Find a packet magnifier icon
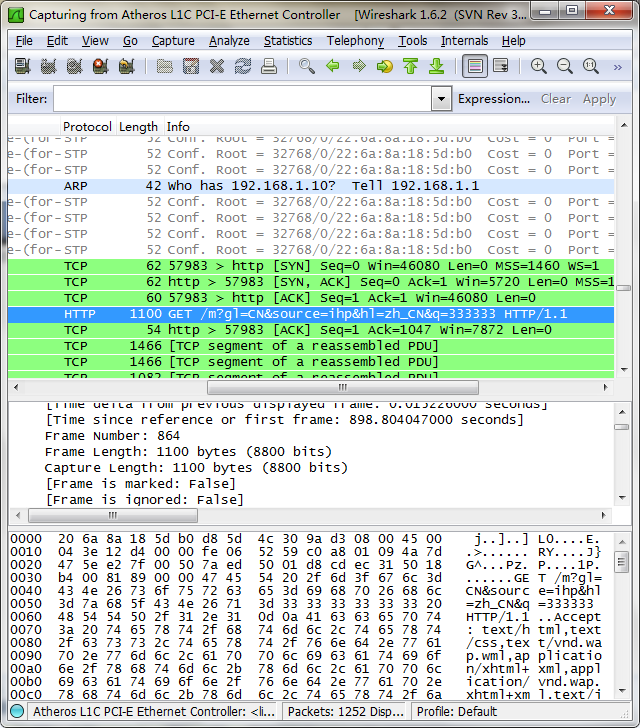This screenshot has width=640, height=728. [307, 66]
